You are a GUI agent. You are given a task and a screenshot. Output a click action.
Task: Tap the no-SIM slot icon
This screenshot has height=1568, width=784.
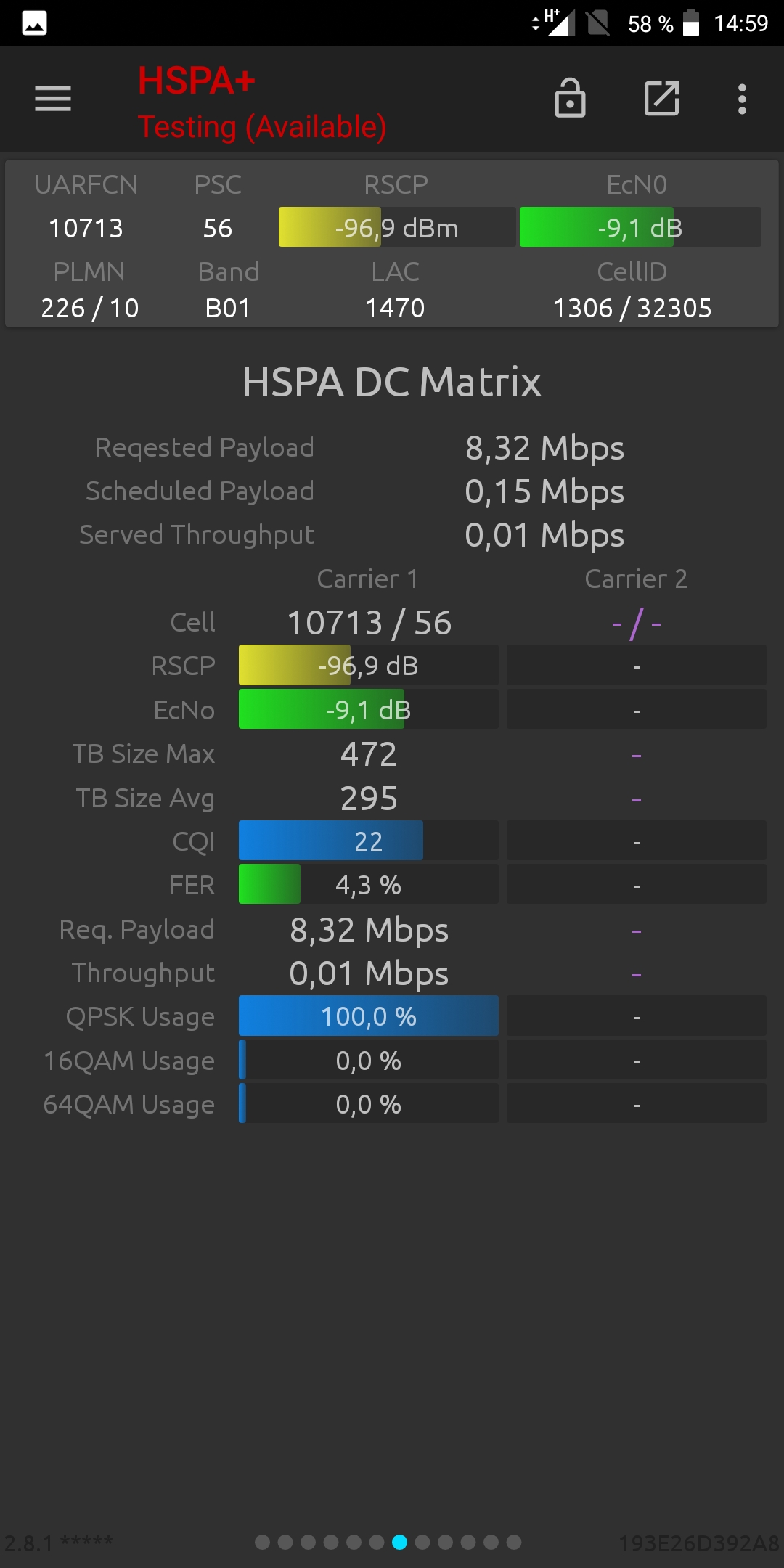point(598,23)
